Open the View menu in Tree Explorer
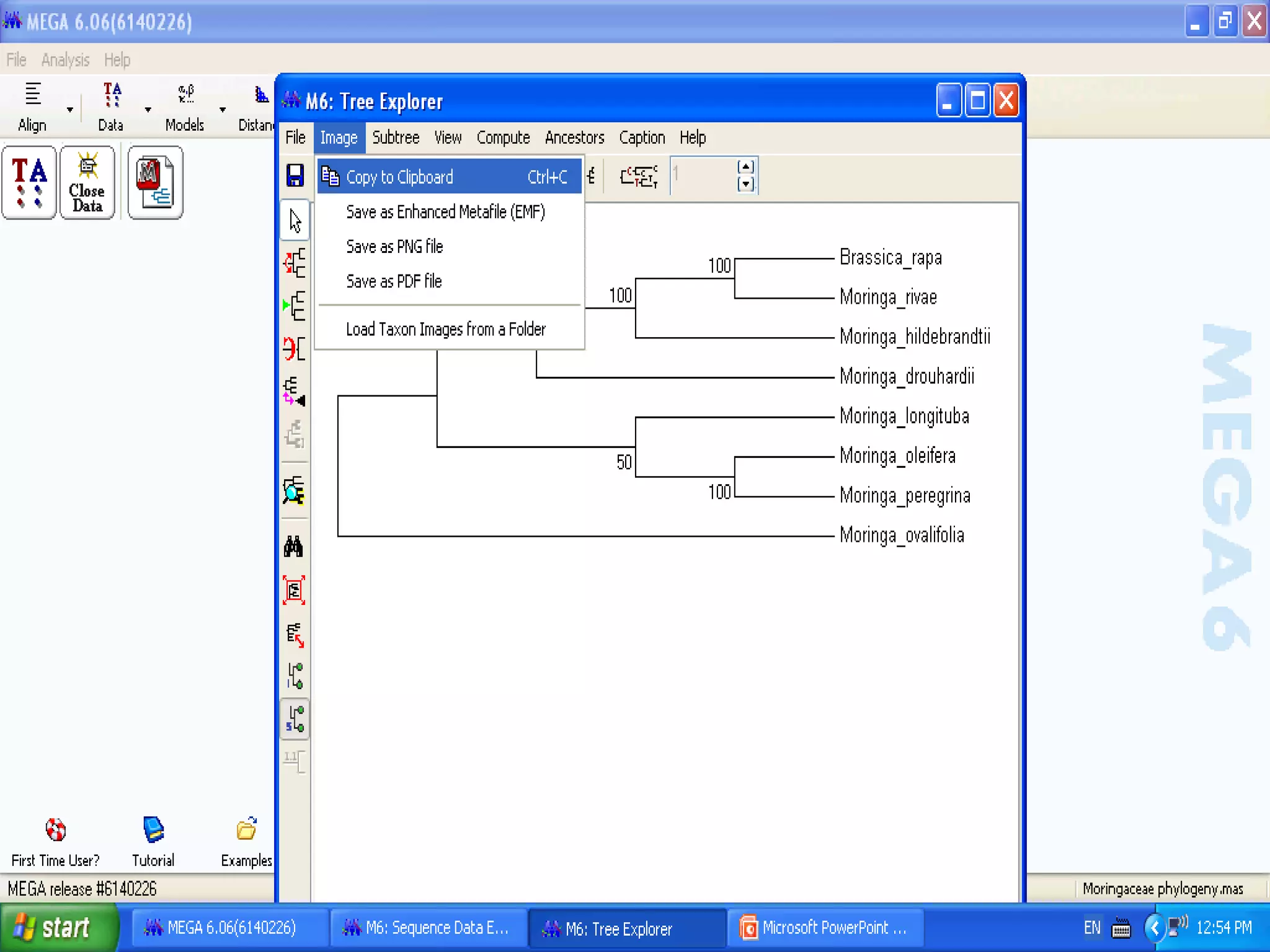 point(448,138)
